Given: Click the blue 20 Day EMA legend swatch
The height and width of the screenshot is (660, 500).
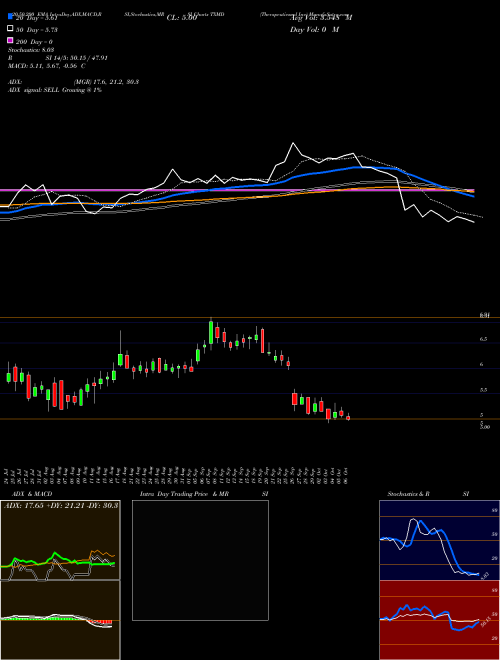Looking at the screenshot, I should point(10,16).
